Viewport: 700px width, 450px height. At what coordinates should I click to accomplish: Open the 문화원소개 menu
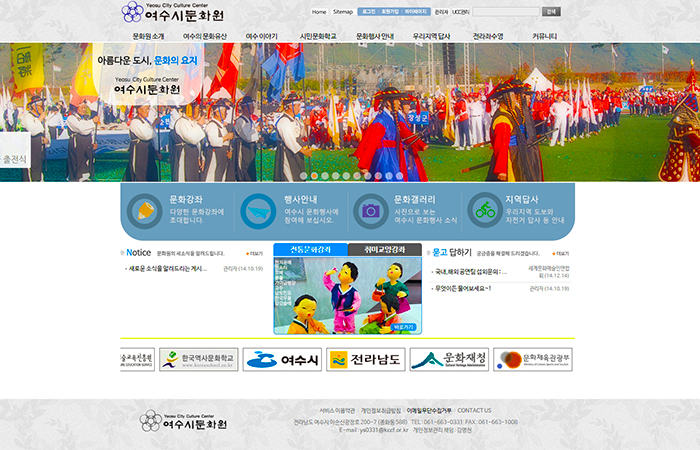[148, 36]
